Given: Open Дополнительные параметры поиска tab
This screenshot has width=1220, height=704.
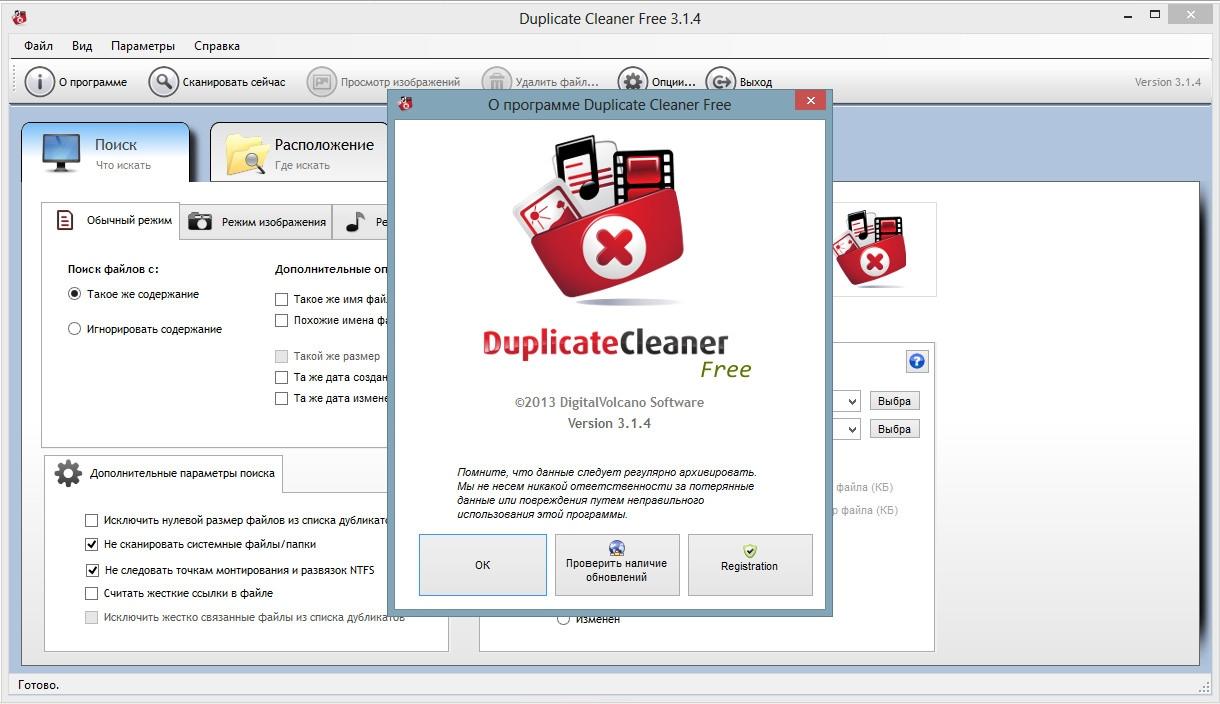Looking at the screenshot, I should coord(165,473).
